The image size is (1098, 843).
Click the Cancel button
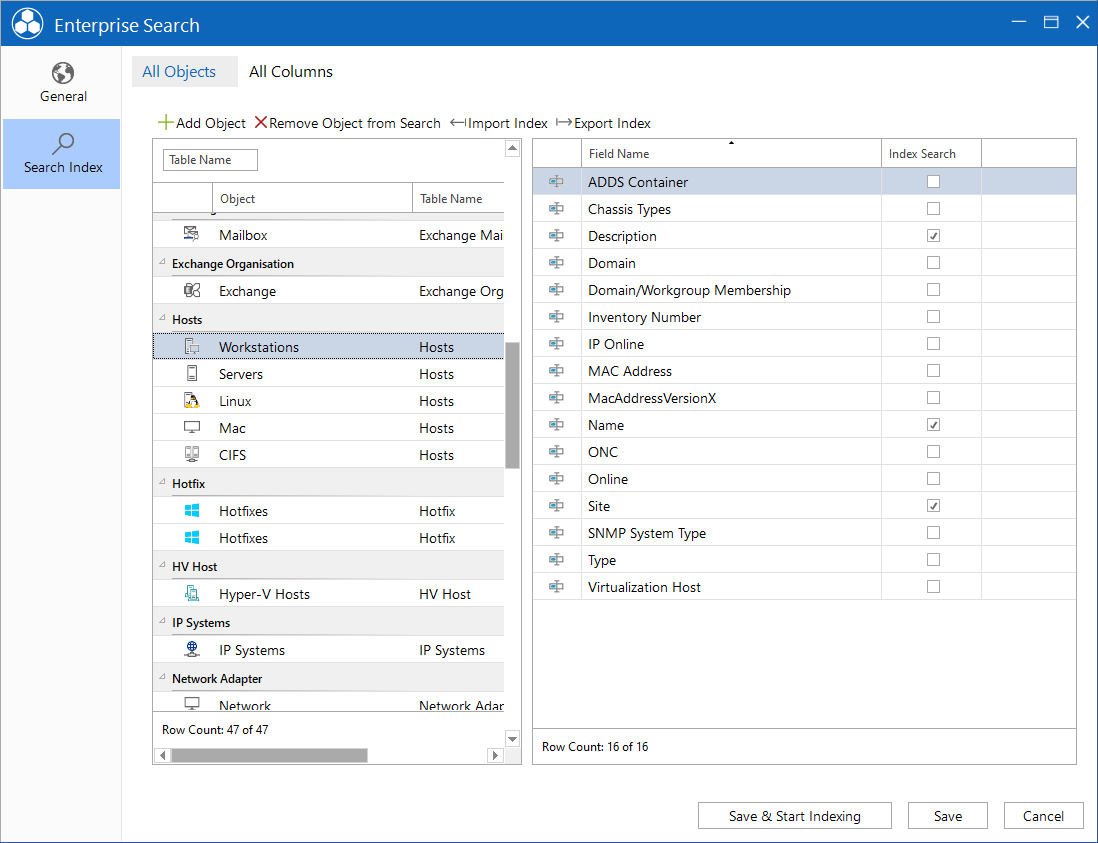(1043, 816)
